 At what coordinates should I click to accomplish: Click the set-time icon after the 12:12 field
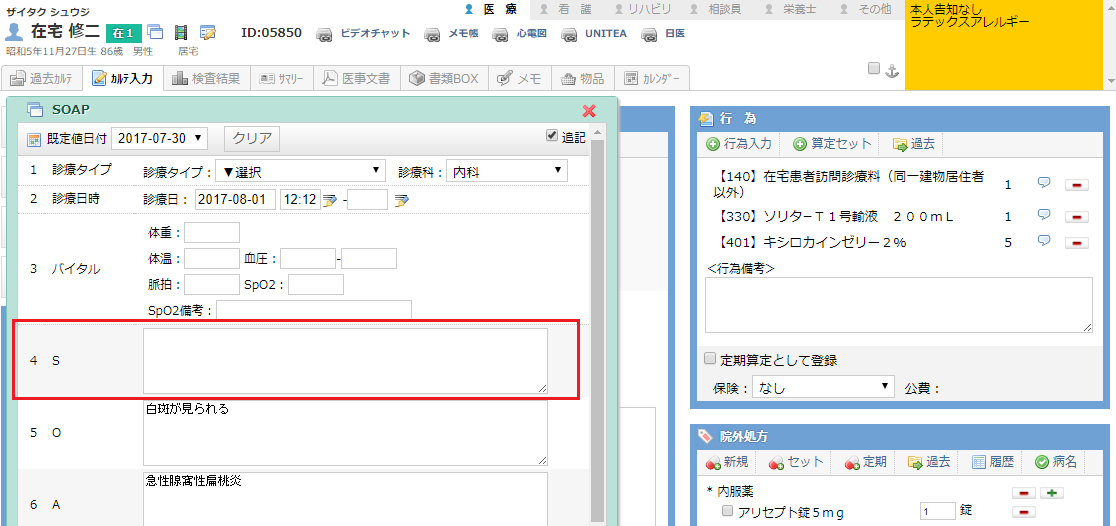point(330,201)
